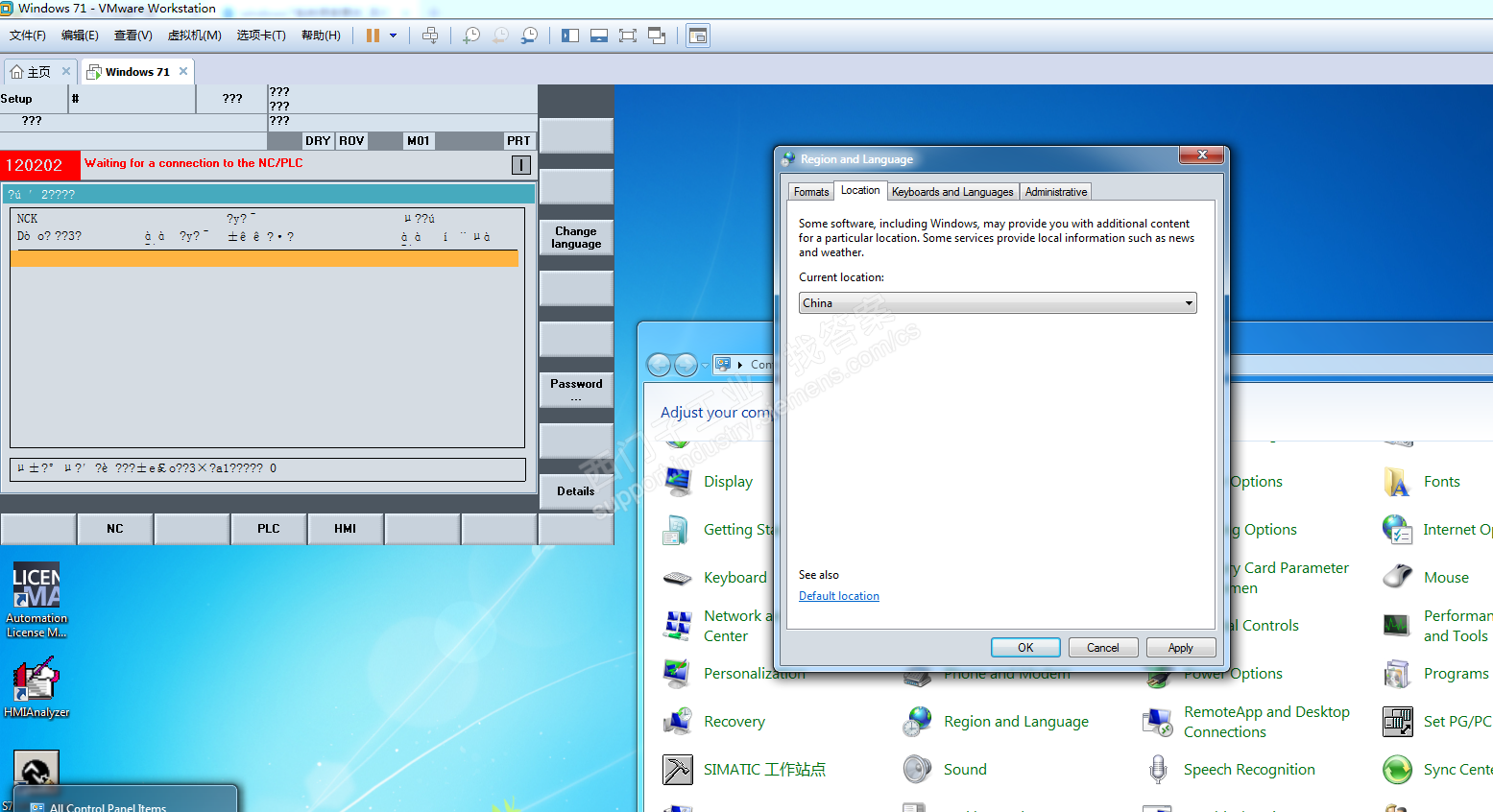Toggle the VMware thumbnail bar view
Image resolution: width=1493 pixels, height=812 pixels.
pyautogui.click(x=599, y=36)
